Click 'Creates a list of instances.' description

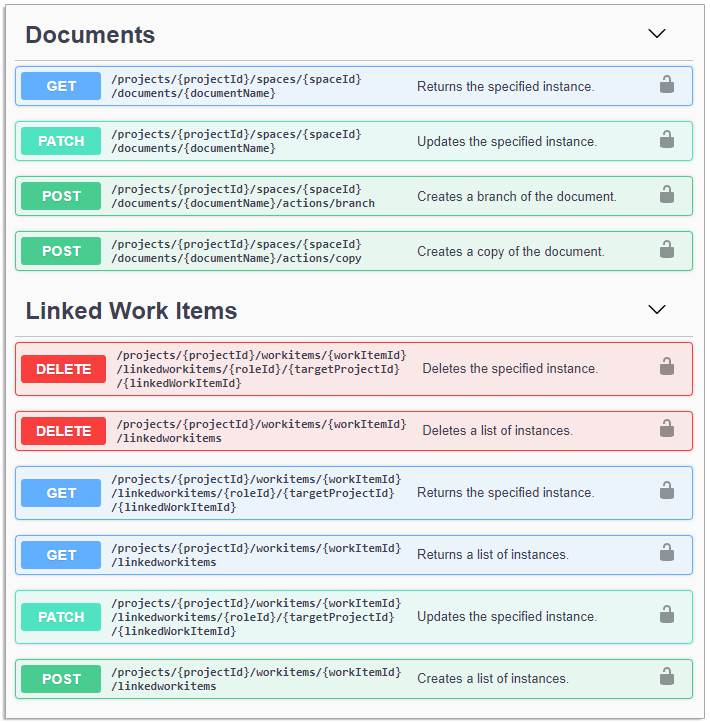pos(493,678)
